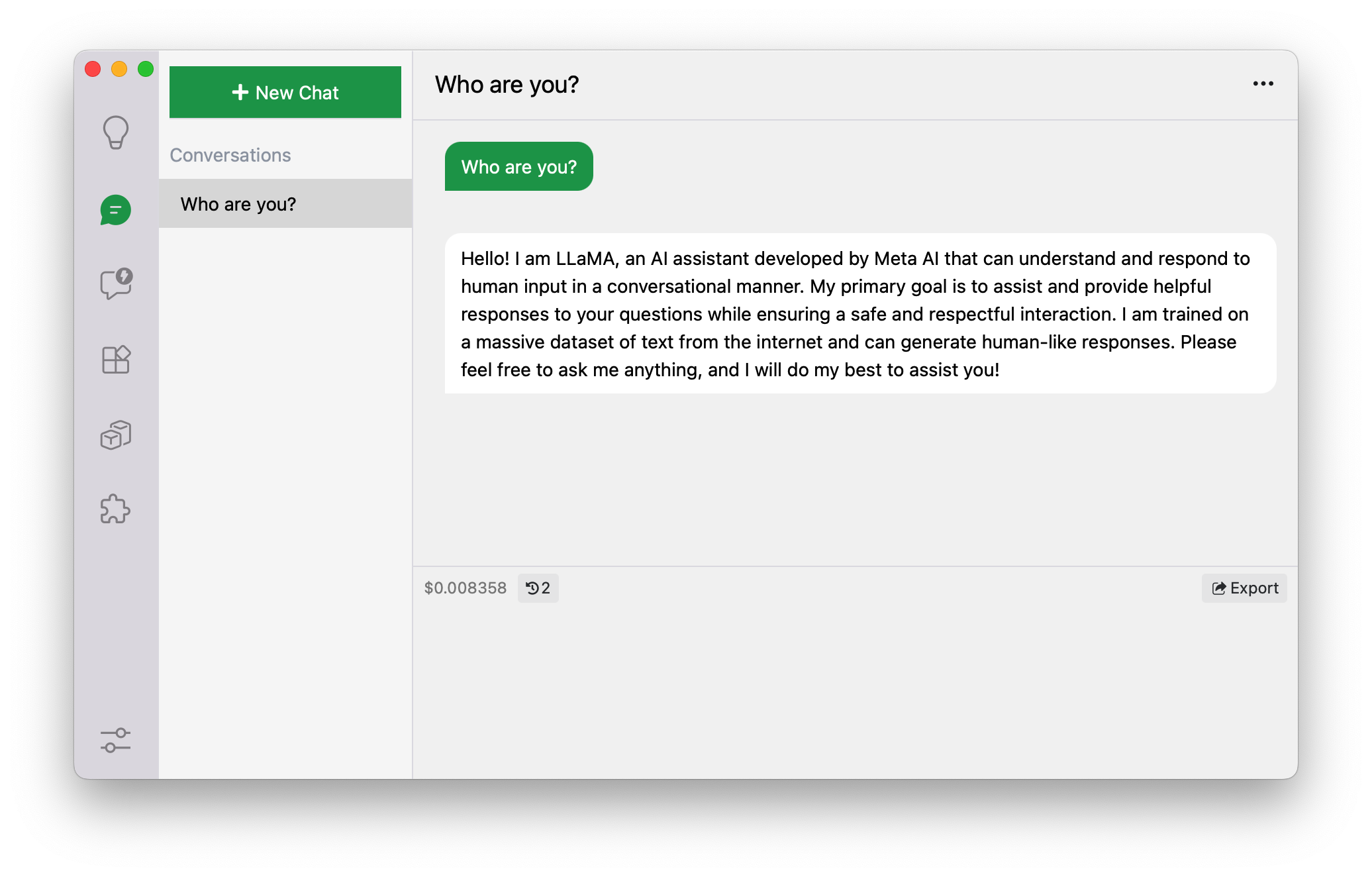Click the LLaMA assistant response bubble

coord(859,313)
